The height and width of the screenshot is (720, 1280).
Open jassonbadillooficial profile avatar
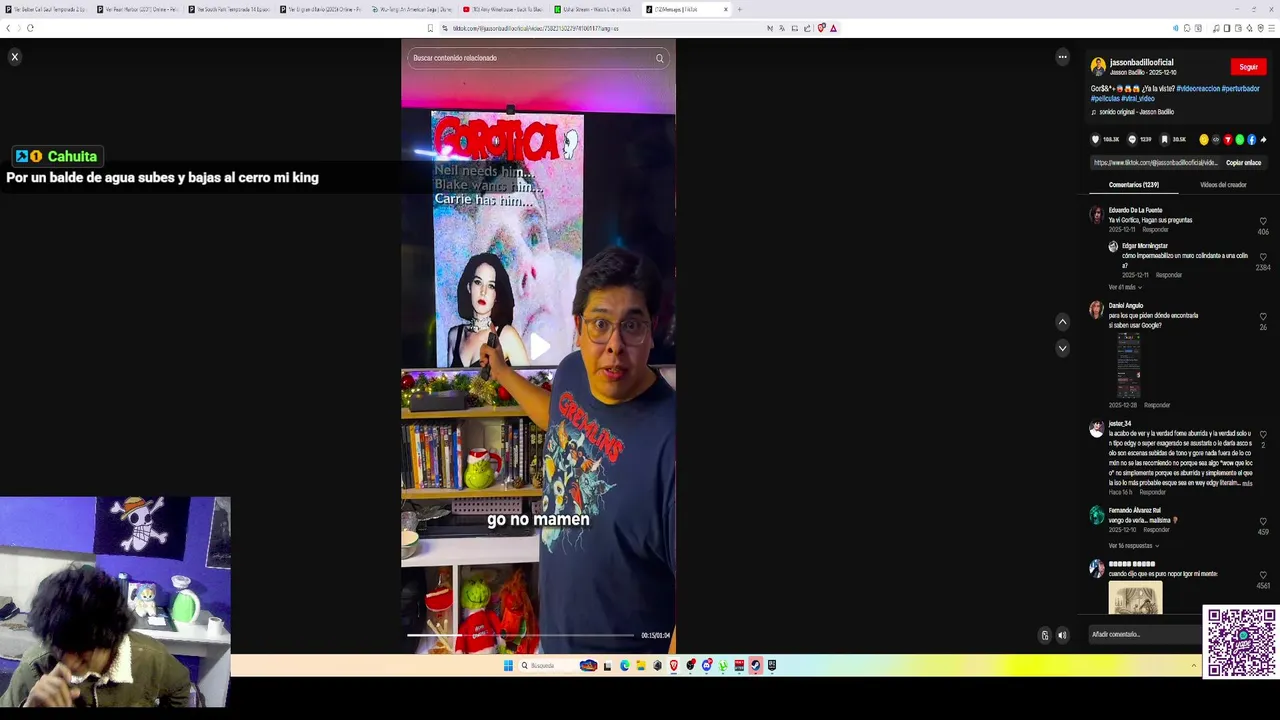[1098, 67]
